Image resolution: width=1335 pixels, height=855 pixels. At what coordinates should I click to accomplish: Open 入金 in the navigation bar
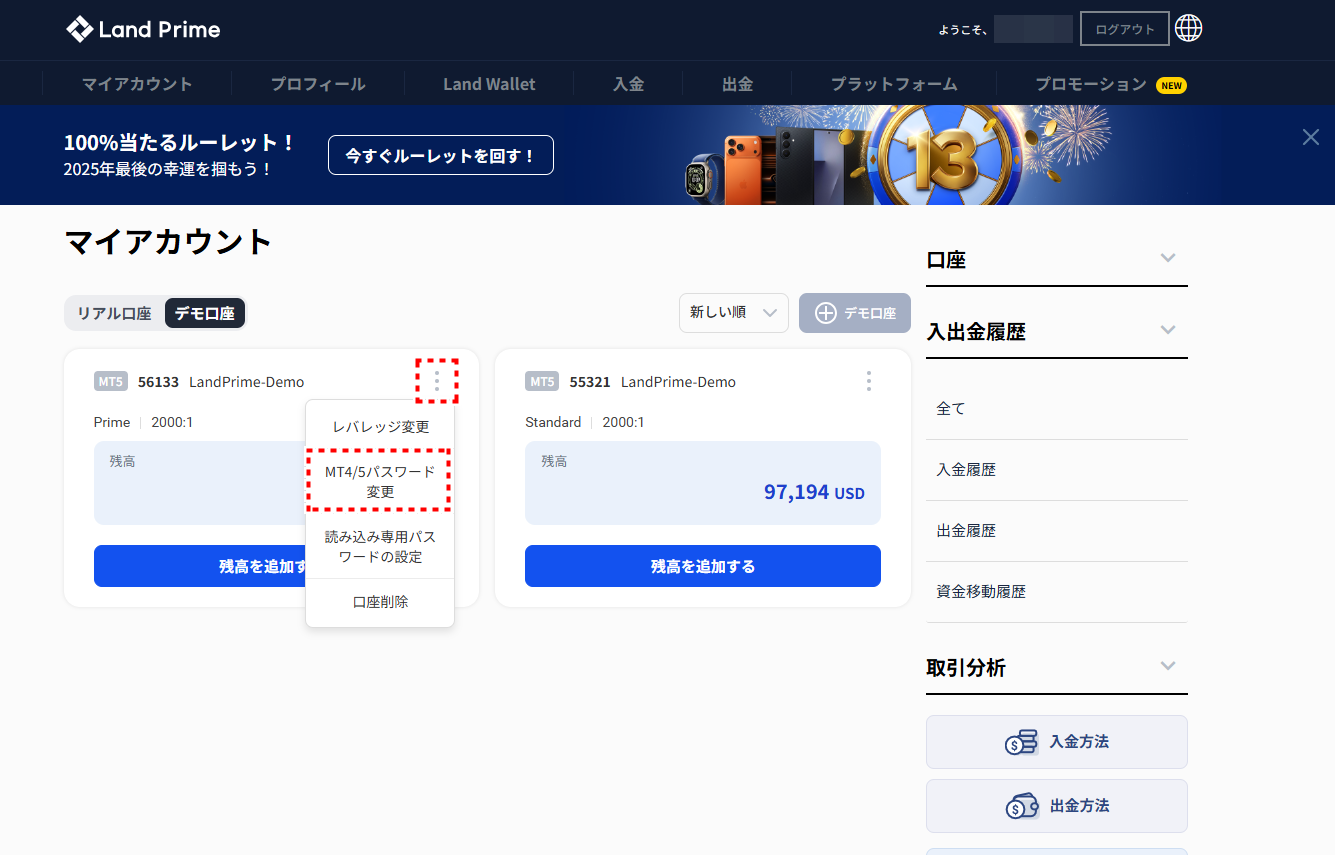[629, 84]
